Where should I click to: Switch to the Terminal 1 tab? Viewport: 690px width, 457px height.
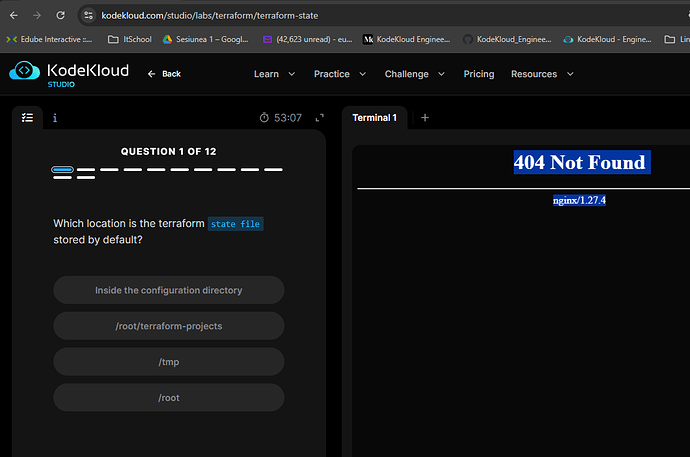tap(374, 117)
